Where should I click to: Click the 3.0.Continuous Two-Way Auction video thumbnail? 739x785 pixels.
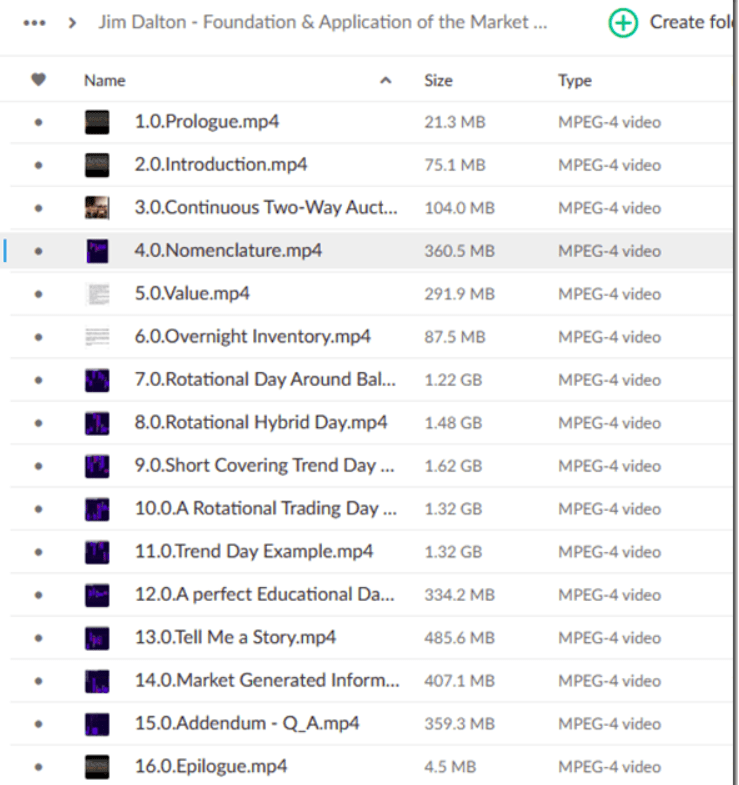pos(97,208)
